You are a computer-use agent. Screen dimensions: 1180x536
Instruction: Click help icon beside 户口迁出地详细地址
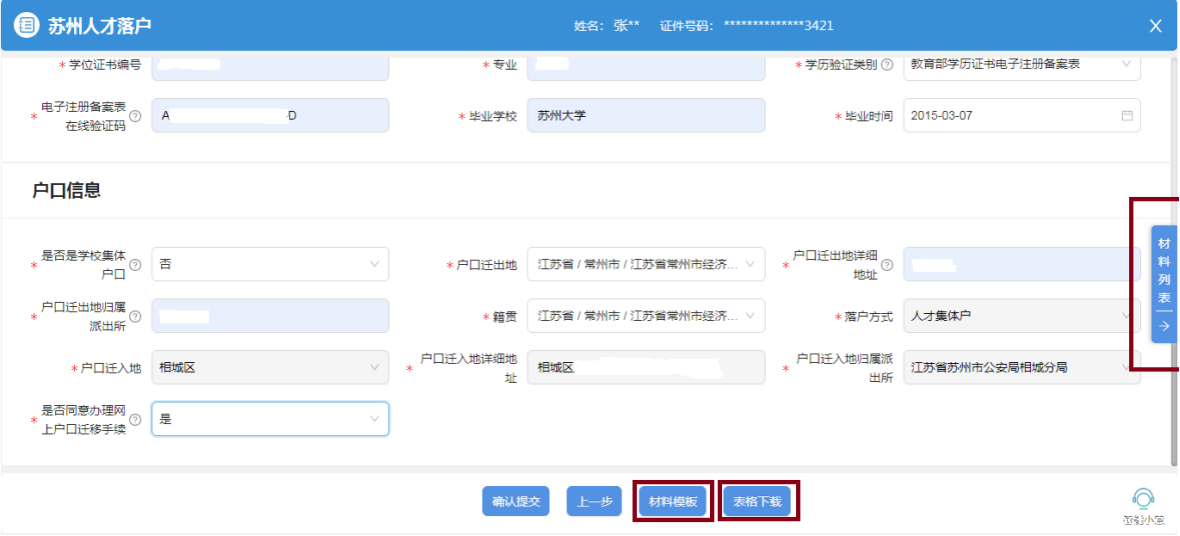pos(886,265)
